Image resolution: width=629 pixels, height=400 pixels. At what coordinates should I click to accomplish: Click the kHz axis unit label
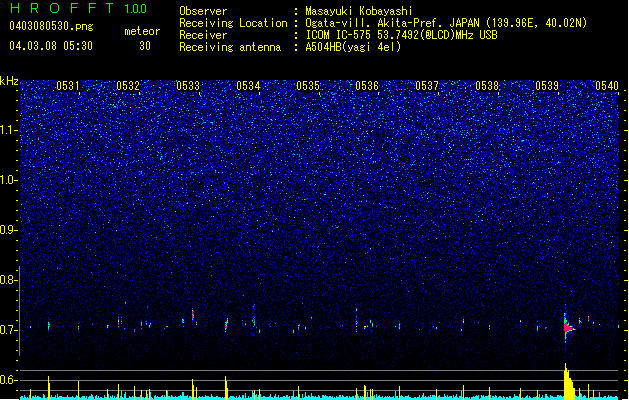(9, 81)
